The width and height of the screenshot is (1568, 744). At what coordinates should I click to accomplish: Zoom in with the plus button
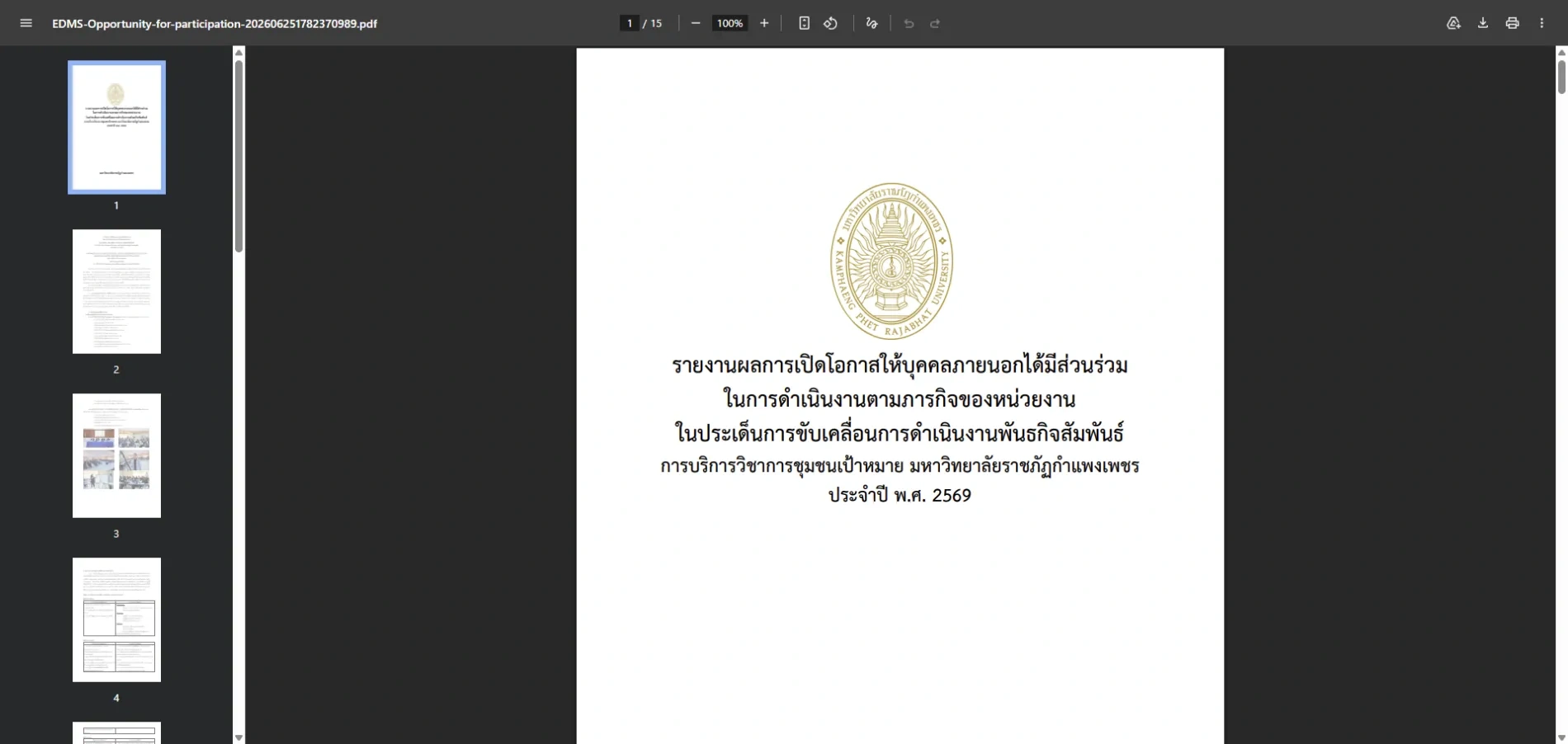tap(764, 23)
